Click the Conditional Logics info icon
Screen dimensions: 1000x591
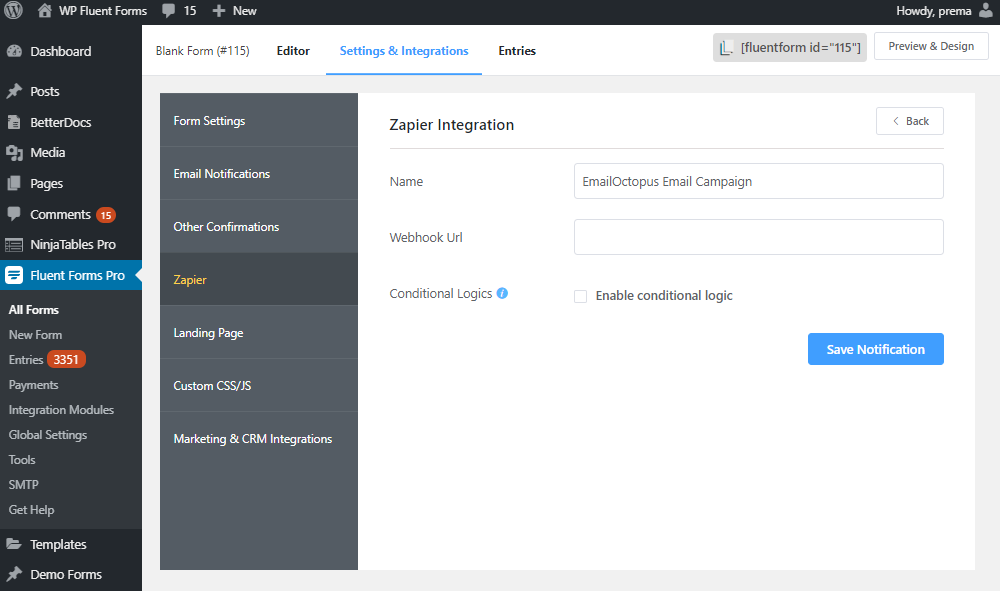(x=503, y=293)
